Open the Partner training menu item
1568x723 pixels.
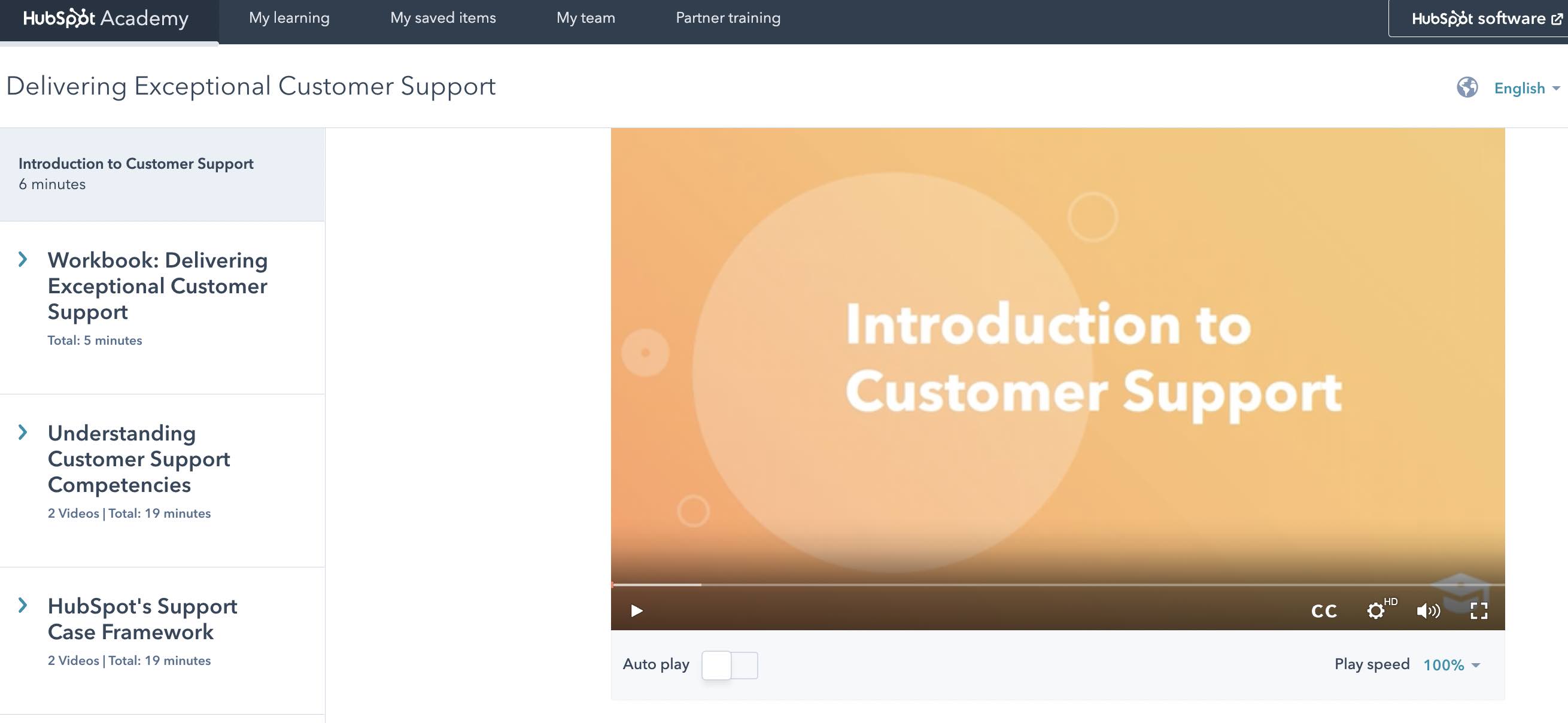pyautogui.click(x=728, y=17)
